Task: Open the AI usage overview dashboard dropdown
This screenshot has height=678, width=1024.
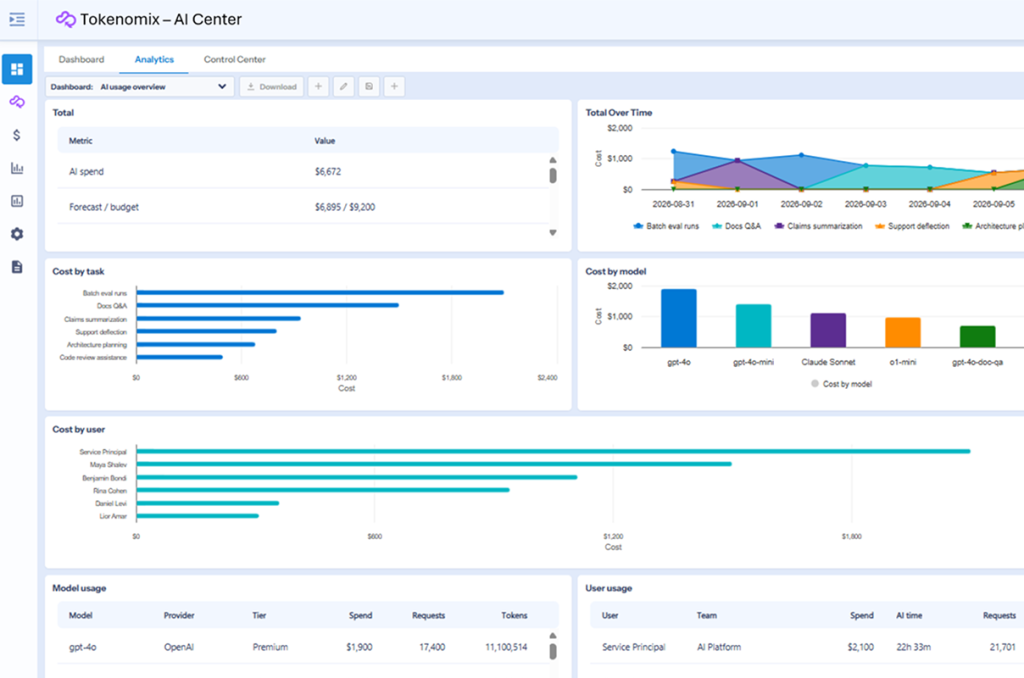Action: point(140,86)
